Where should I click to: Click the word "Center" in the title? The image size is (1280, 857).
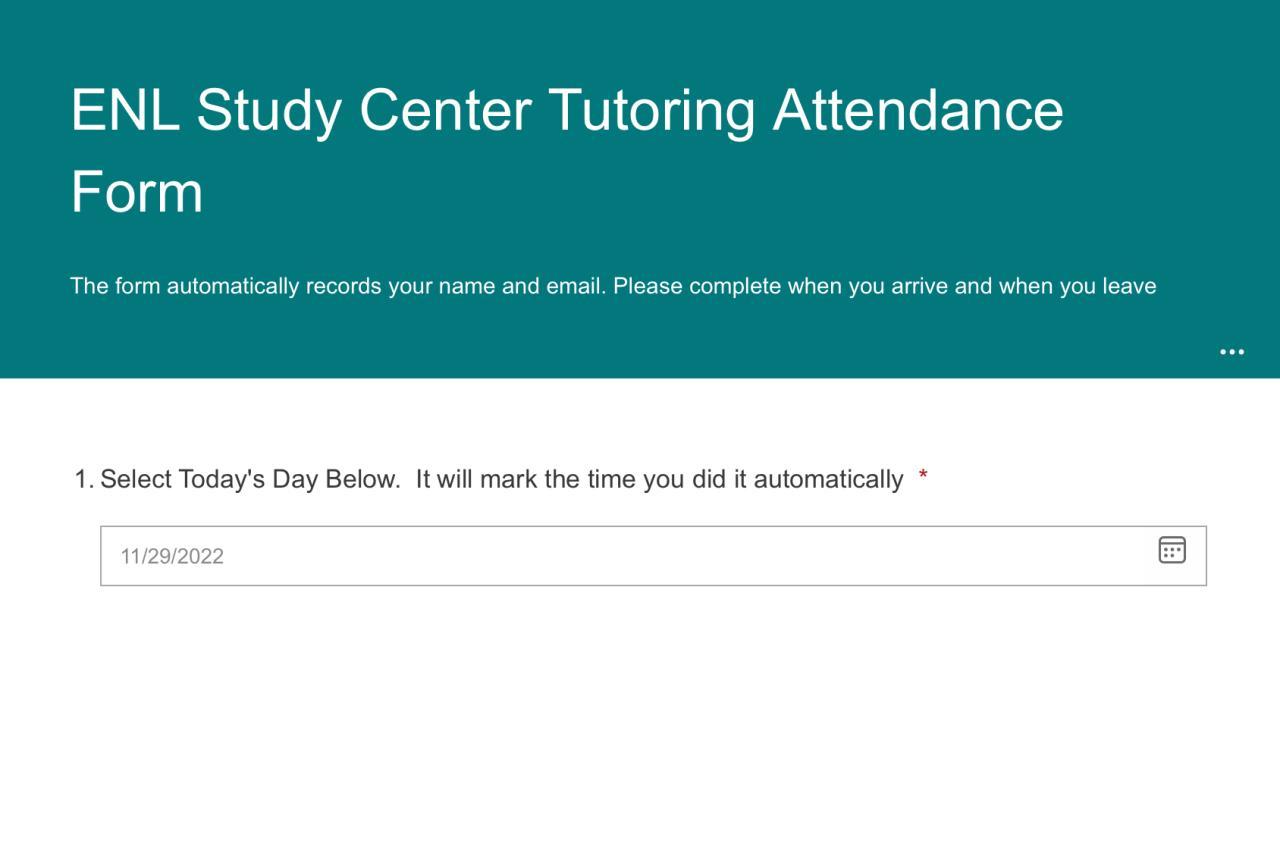click(x=445, y=110)
